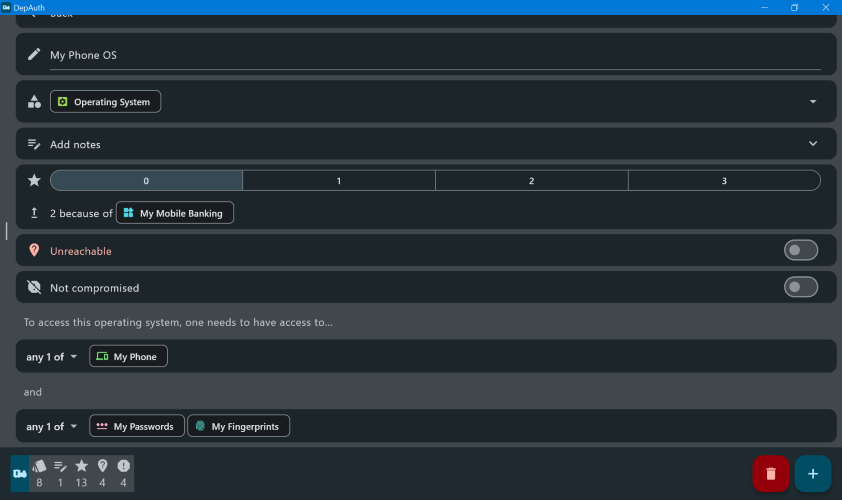This screenshot has height=500, width=842.
Task: Toggle the Not compromised switch
Action: [801, 287]
